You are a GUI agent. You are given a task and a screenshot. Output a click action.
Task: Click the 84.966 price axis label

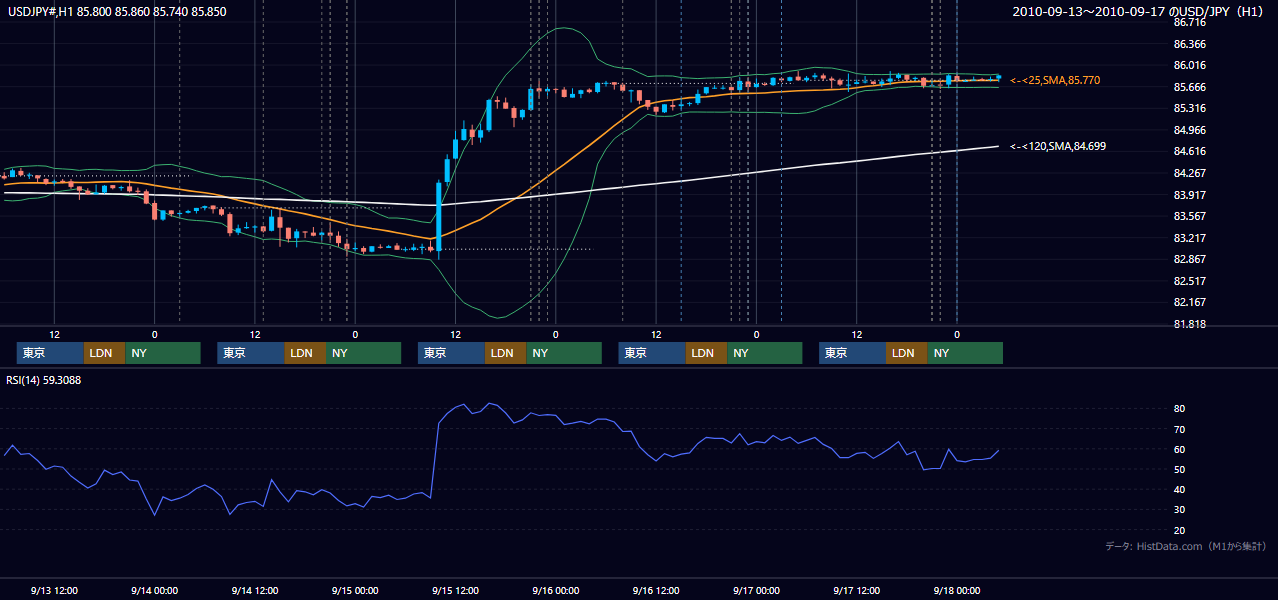pyautogui.click(x=1188, y=130)
